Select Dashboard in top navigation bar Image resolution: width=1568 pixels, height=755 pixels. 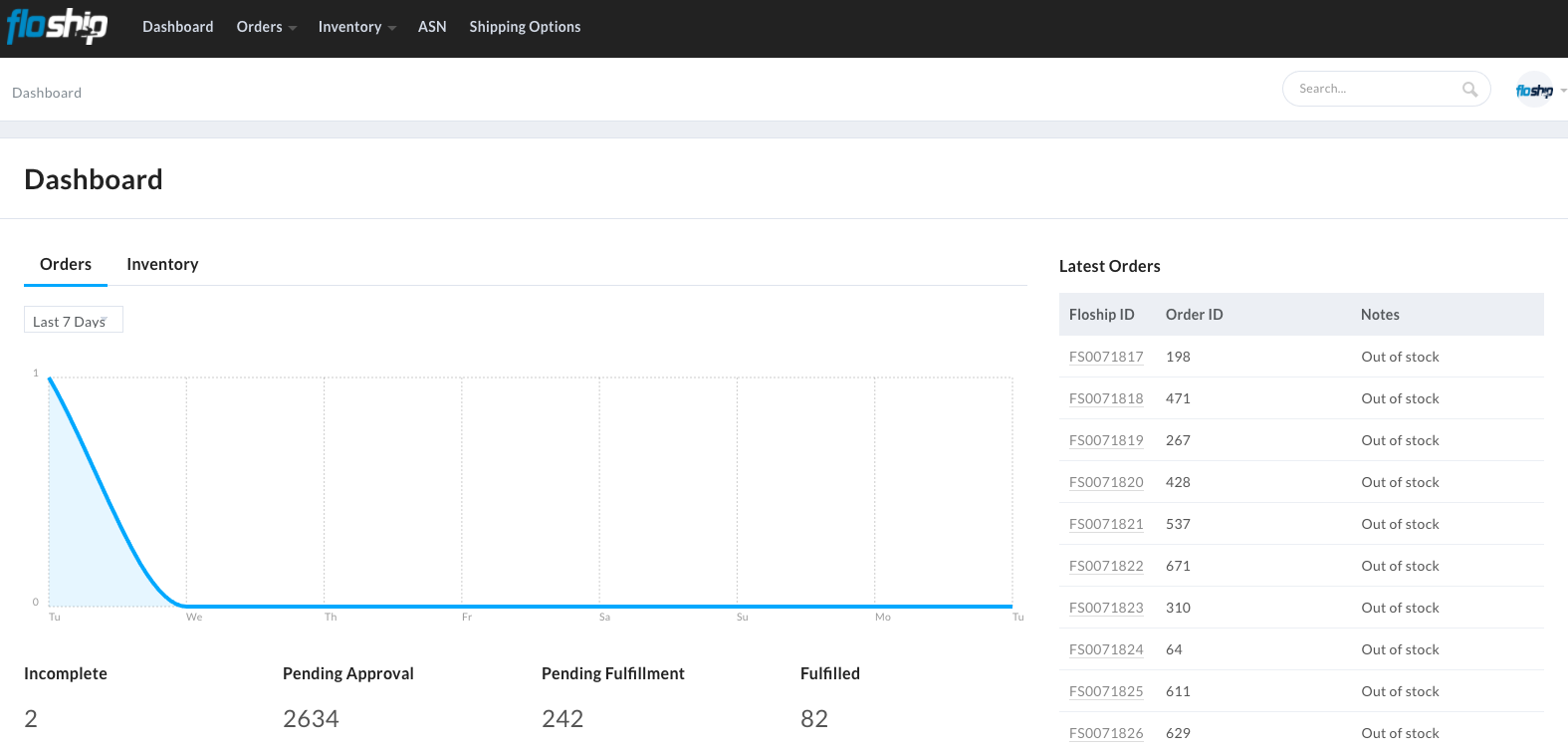pos(177,27)
